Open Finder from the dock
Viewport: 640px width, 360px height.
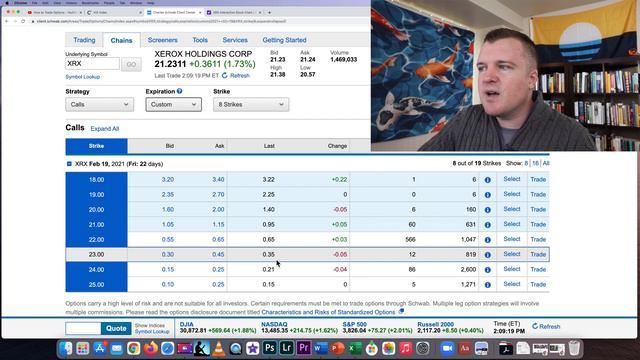point(66,348)
